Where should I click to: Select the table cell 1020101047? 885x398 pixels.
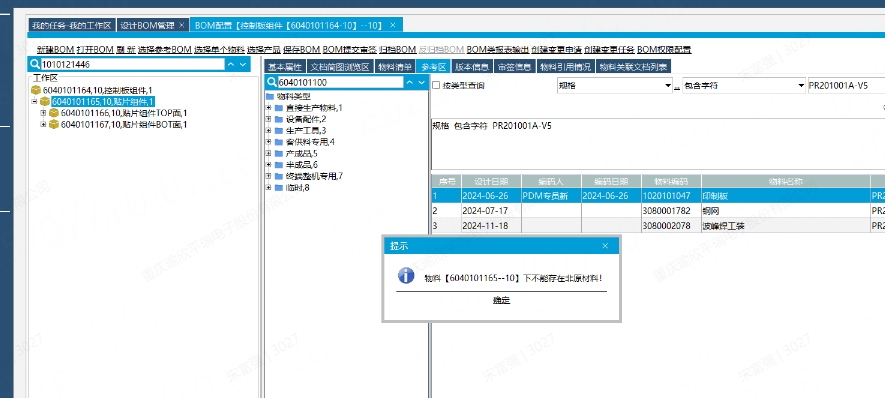point(671,196)
